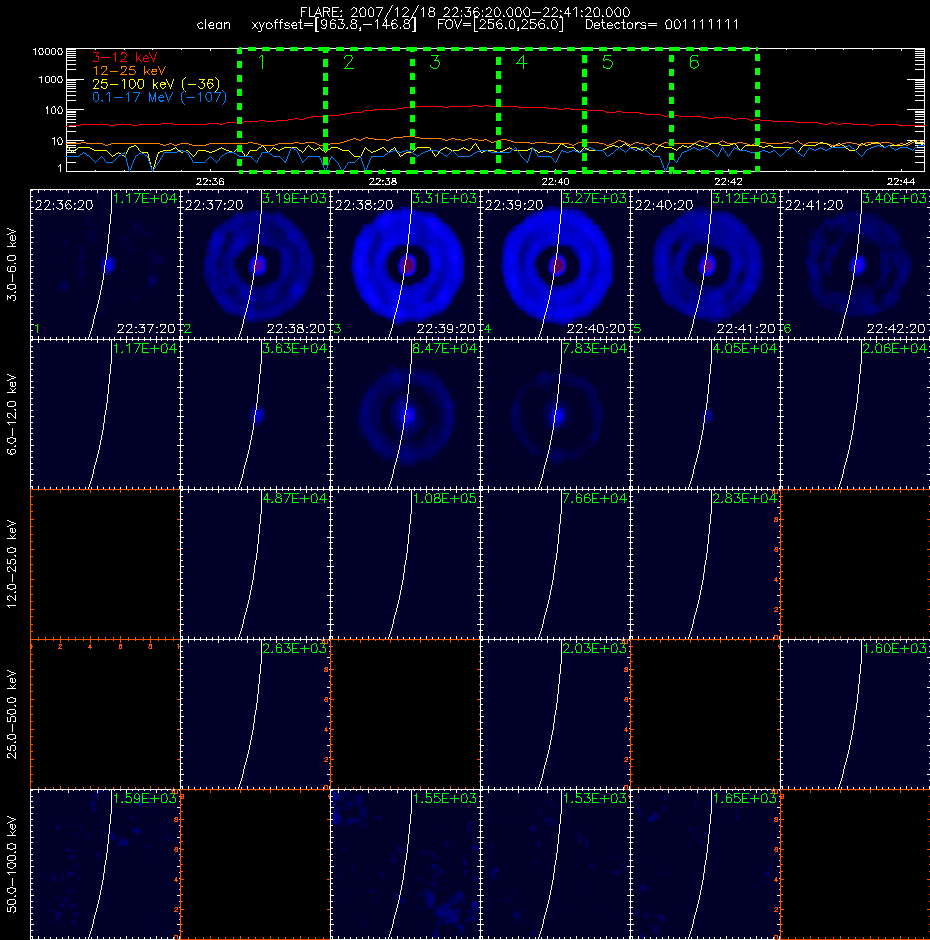
Task: Select the blue 0.1-17 MeV (-107) legend entry
Action: [x=159, y=97]
